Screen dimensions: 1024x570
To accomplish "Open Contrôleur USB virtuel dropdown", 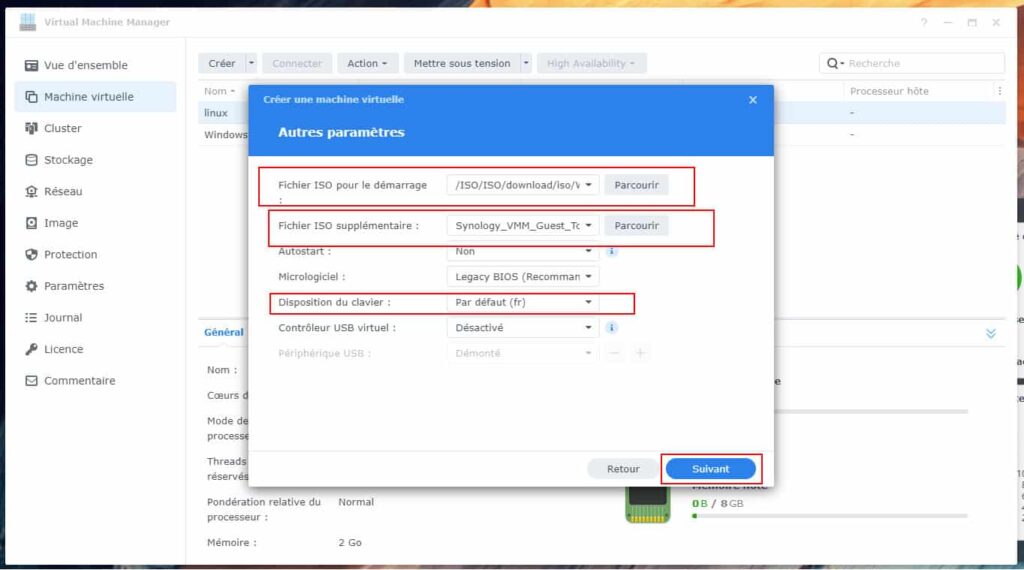I will (x=522, y=328).
